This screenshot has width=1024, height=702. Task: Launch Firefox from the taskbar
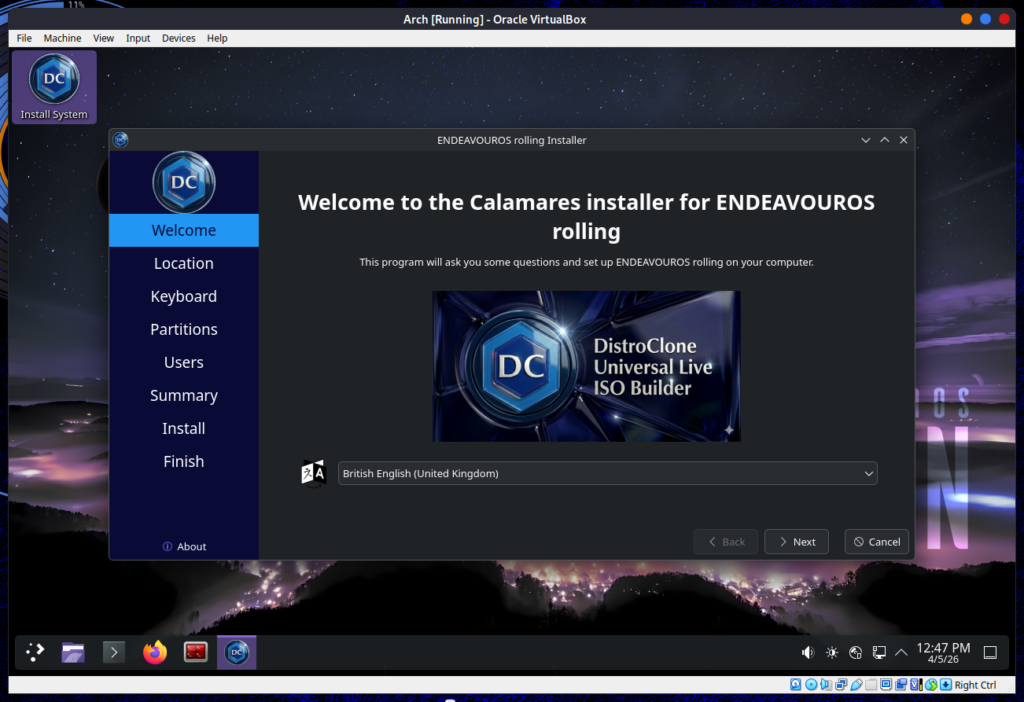(154, 652)
